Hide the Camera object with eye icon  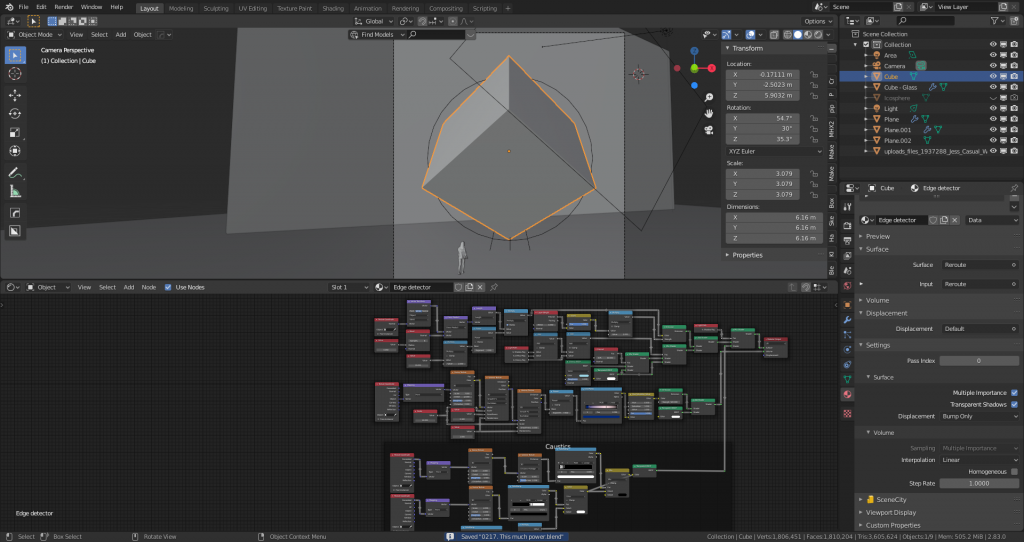click(993, 66)
